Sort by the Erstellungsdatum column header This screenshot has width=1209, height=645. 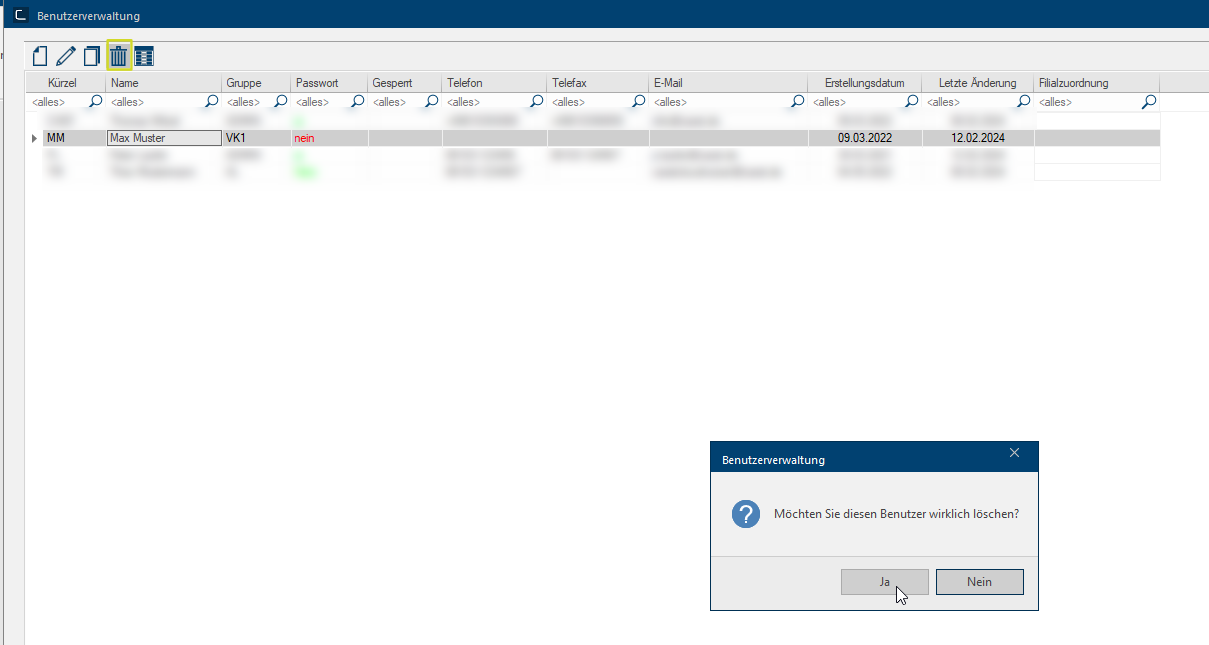tap(864, 83)
